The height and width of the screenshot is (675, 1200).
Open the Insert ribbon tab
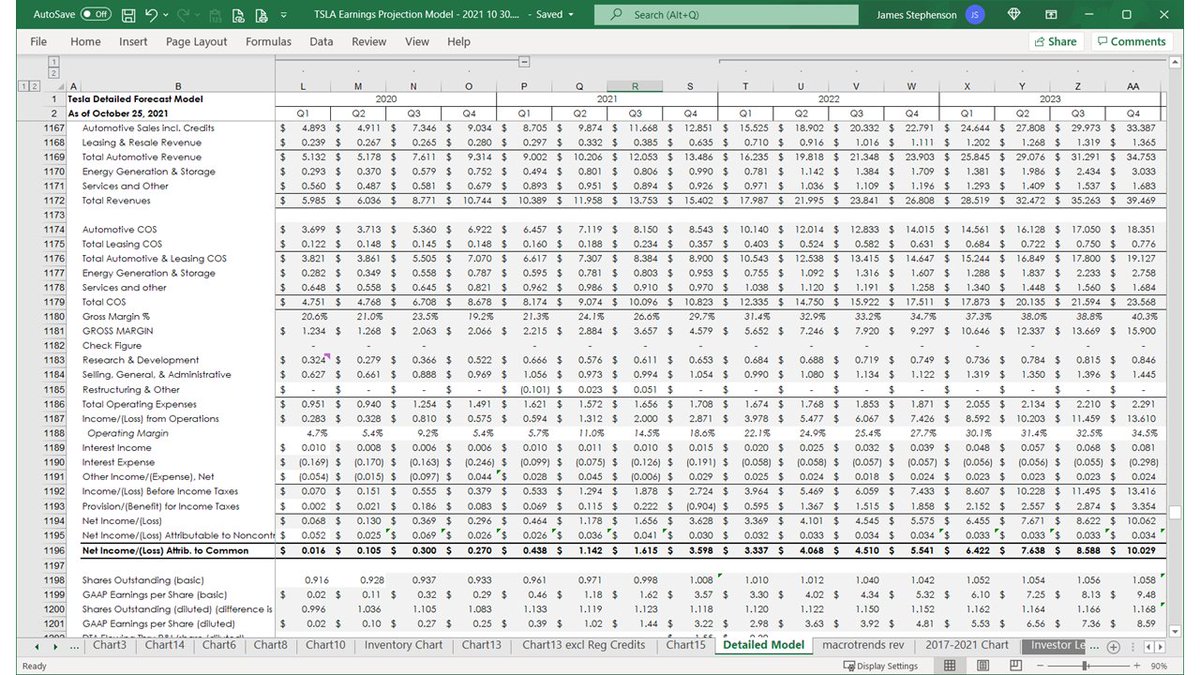click(133, 42)
